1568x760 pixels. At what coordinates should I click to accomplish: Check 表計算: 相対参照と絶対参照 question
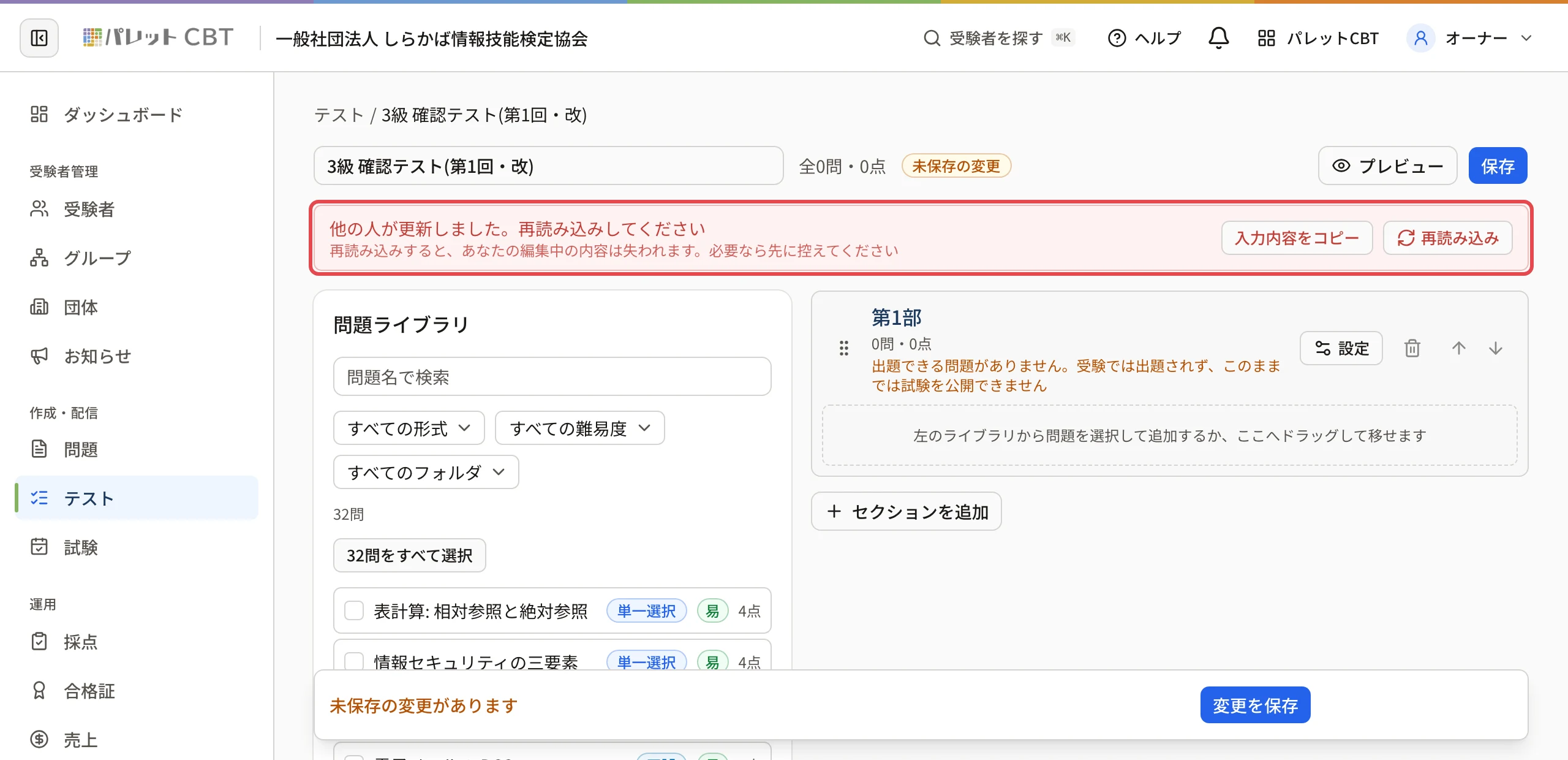pyautogui.click(x=354, y=611)
